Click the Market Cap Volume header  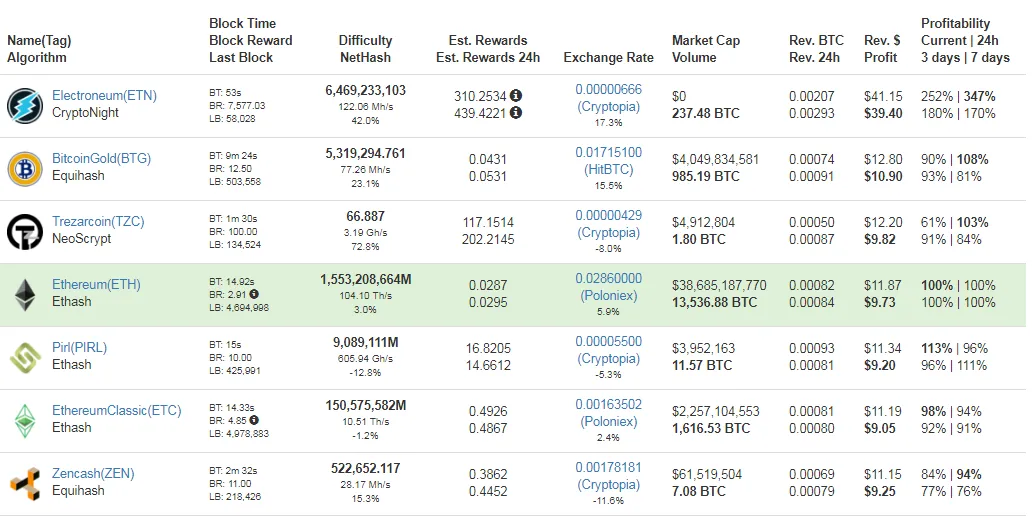706,49
